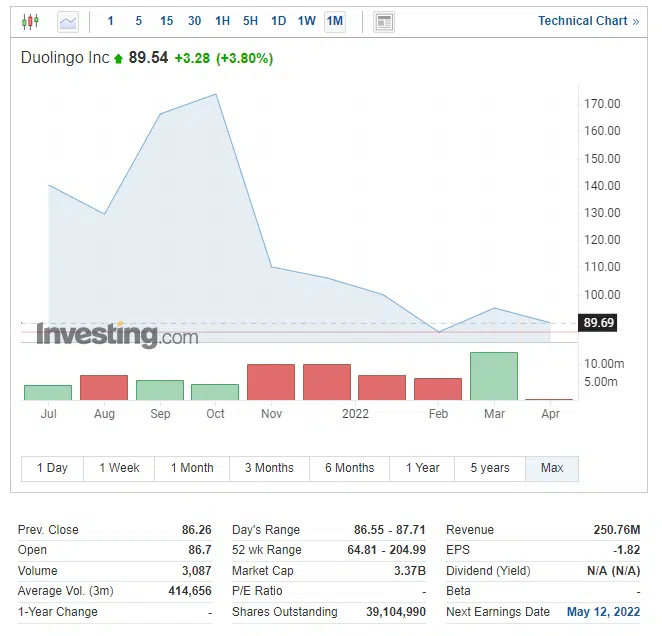Click the Next Earnings Date label
662x636 pixels.
click(x=498, y=612)
